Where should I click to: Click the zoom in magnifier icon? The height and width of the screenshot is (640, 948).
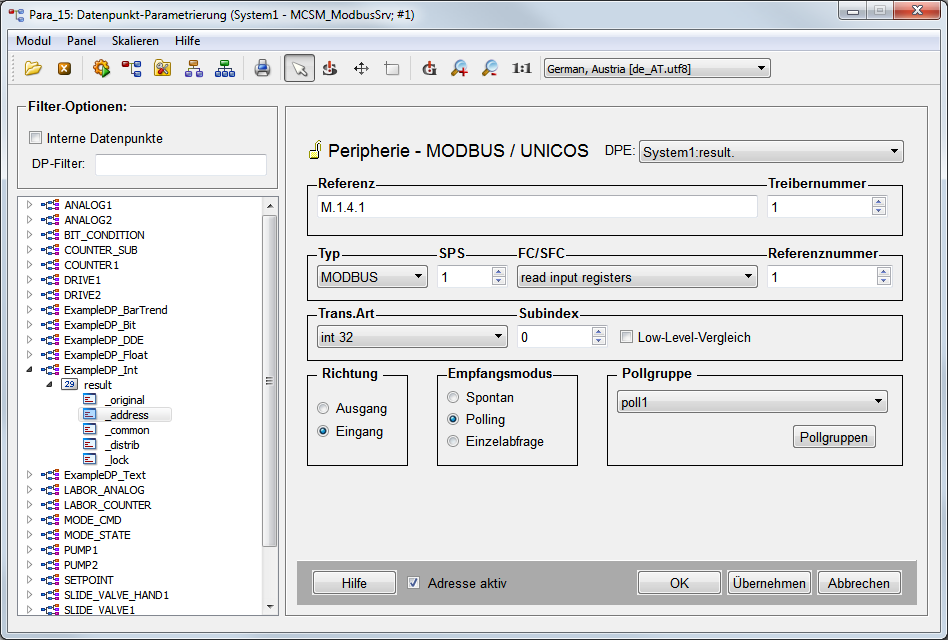point(459,68)
